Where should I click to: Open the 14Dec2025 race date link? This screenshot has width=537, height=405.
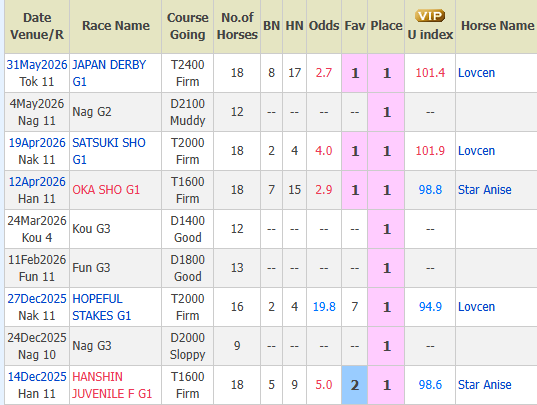37,377
